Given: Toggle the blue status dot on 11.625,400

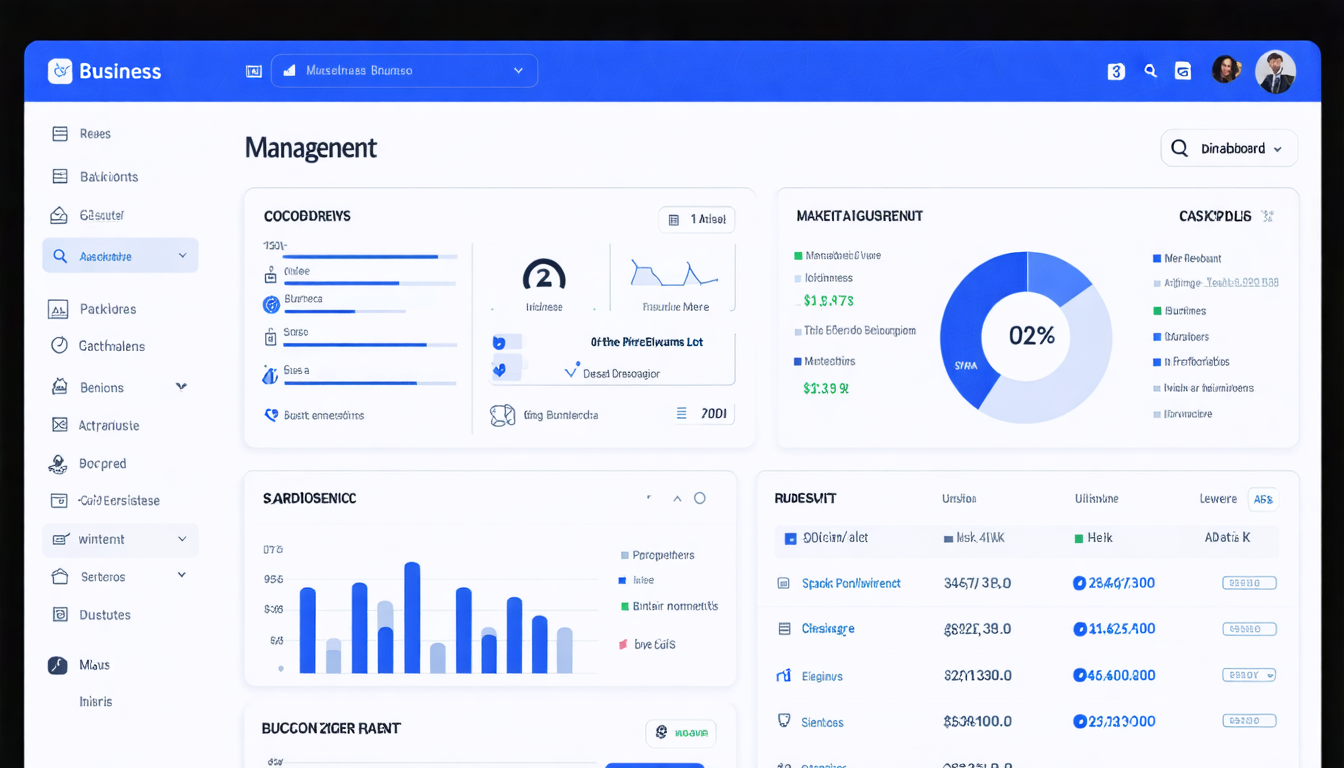Looking at the screenshot, I should click(1080, 629).
